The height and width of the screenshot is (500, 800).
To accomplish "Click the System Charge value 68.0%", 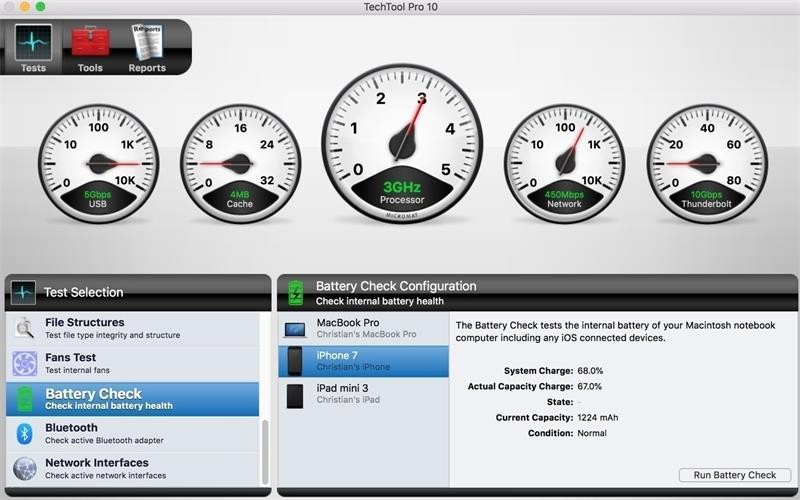I will coord(590,371).
